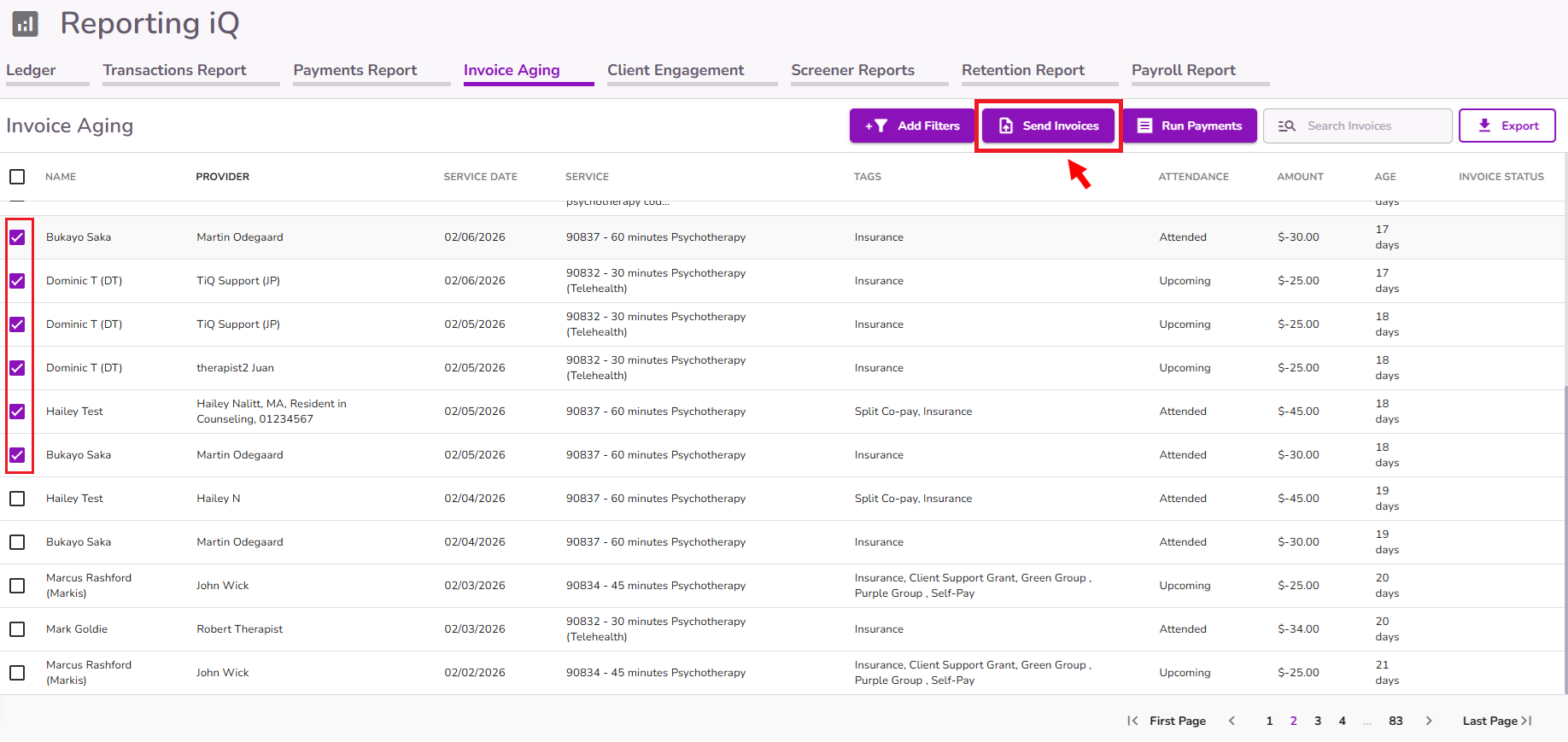Uncheck Dominic T therapist2 Juan row checkbox
Image resolution: width=1568 pixels, height=742 pixels.
click(x=17, y=368)
